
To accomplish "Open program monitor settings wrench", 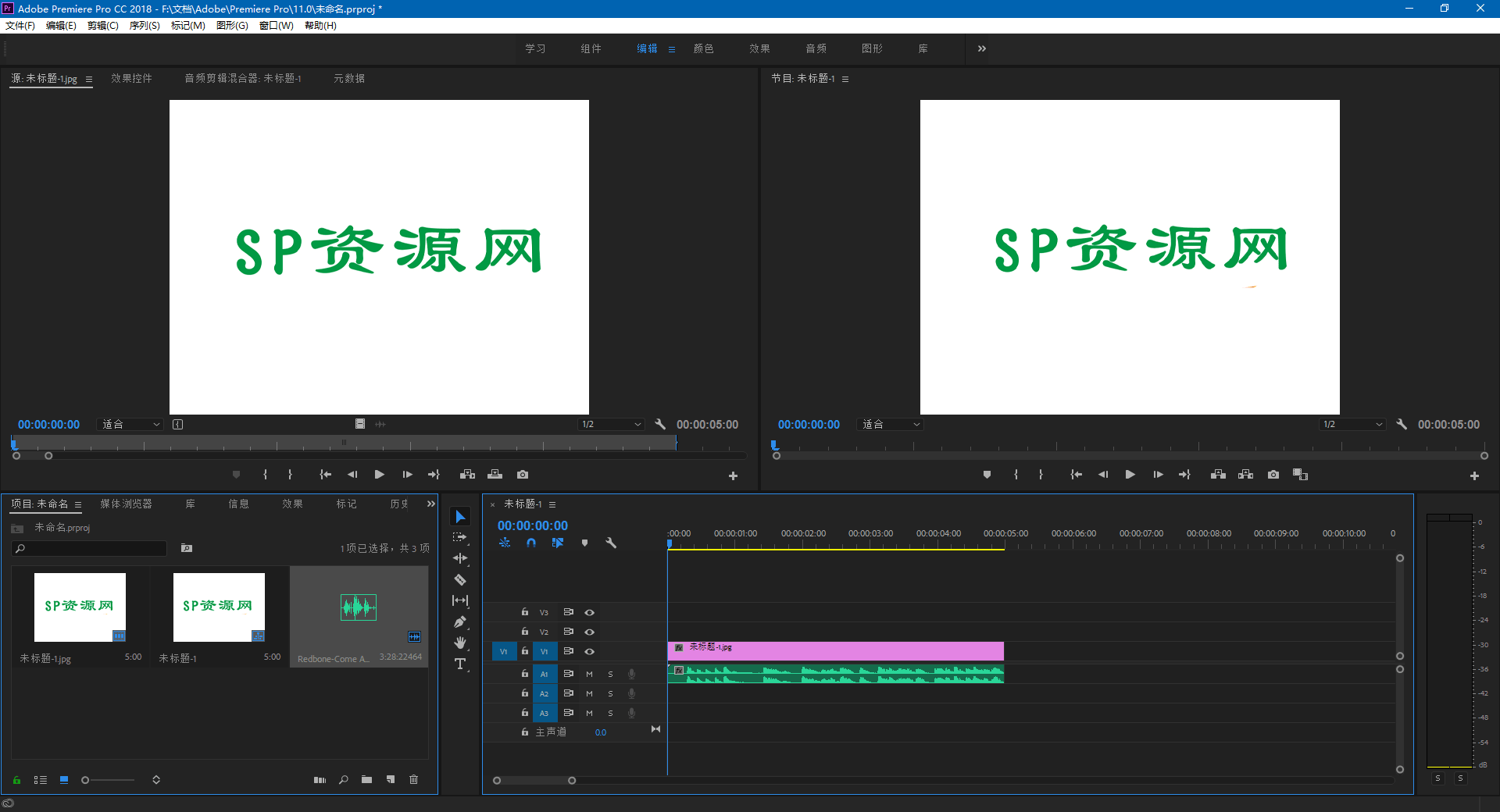I will click(x=1402, y=424).
